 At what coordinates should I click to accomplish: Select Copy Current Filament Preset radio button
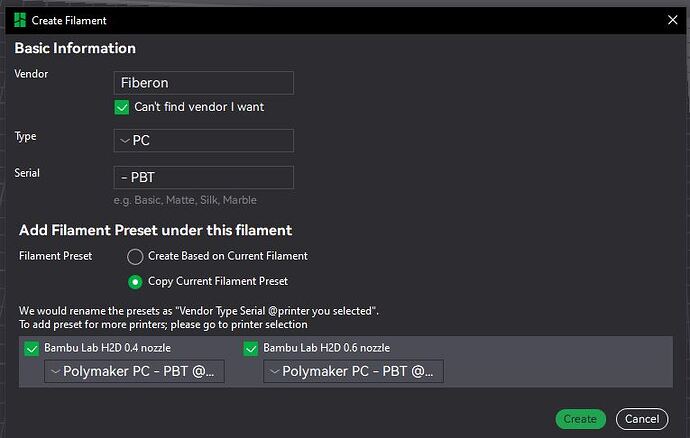coord(135,281)
